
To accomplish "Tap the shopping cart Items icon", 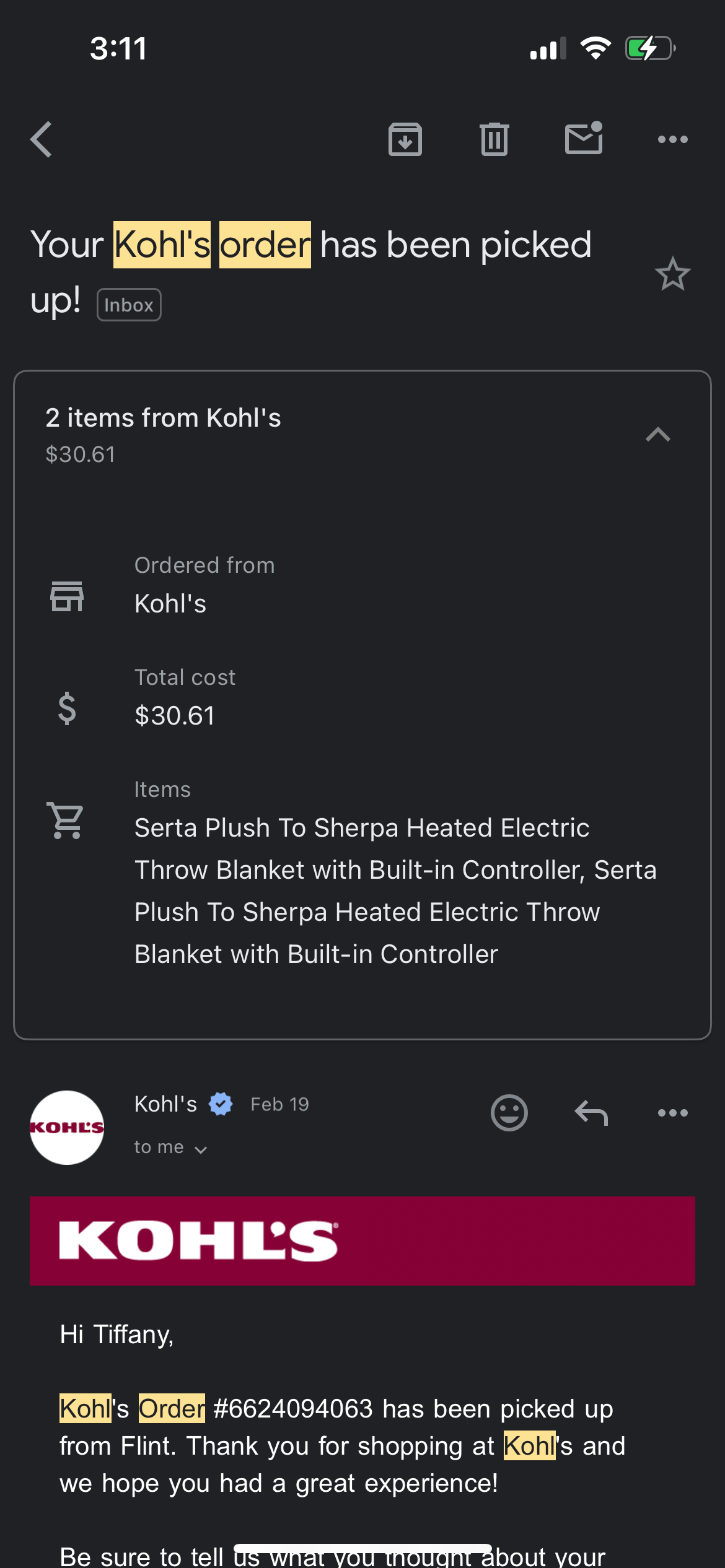I will tap(66, 821).
